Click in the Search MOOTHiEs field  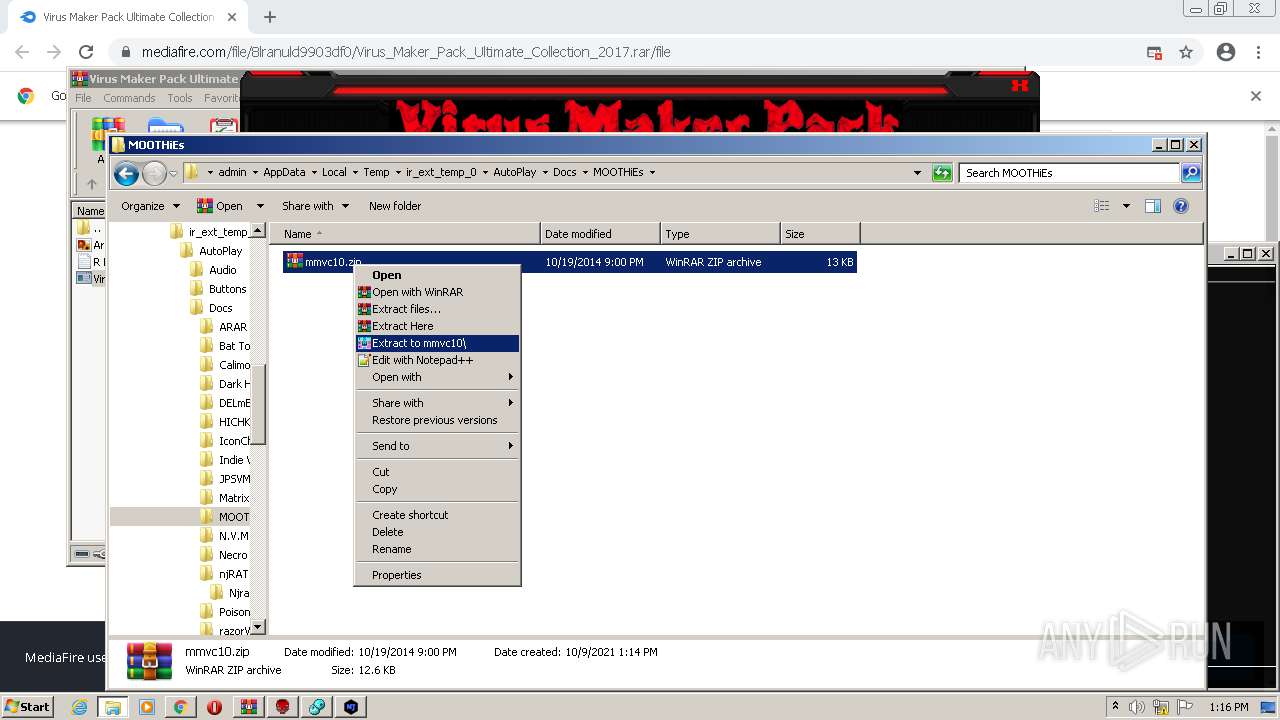1069,173
